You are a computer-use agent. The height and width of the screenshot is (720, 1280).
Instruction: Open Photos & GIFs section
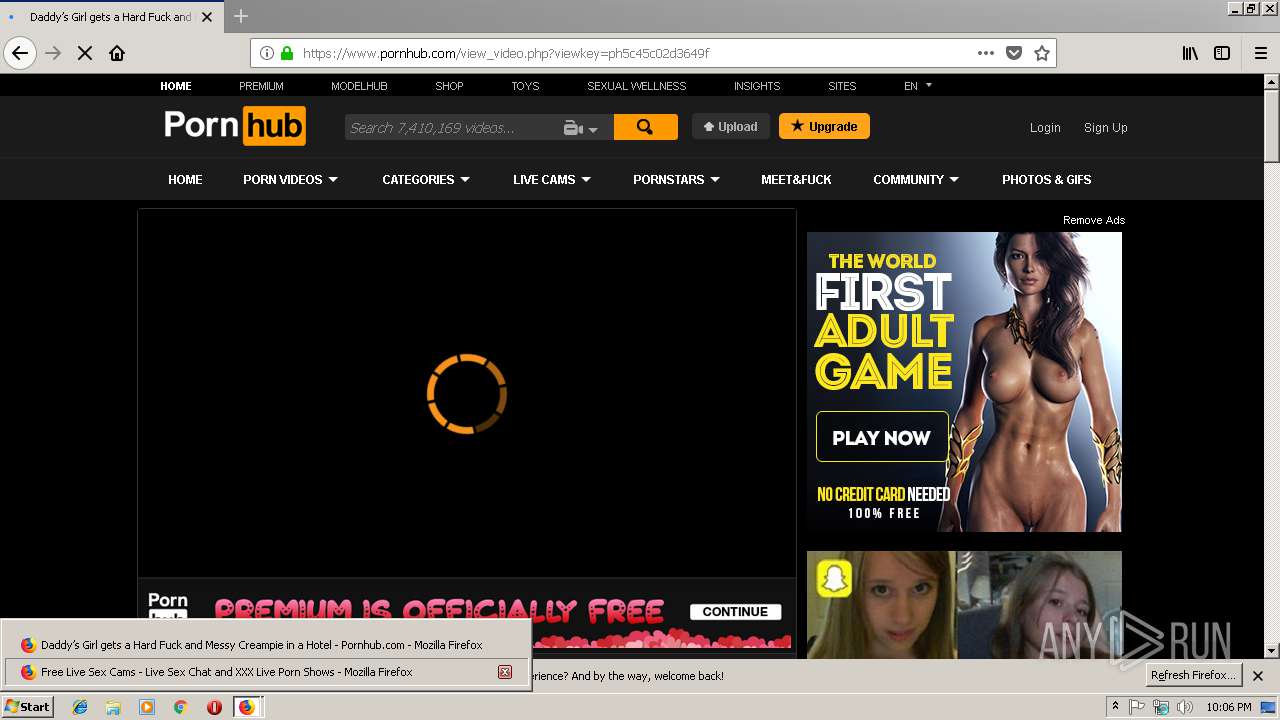tap(1047, 180)
